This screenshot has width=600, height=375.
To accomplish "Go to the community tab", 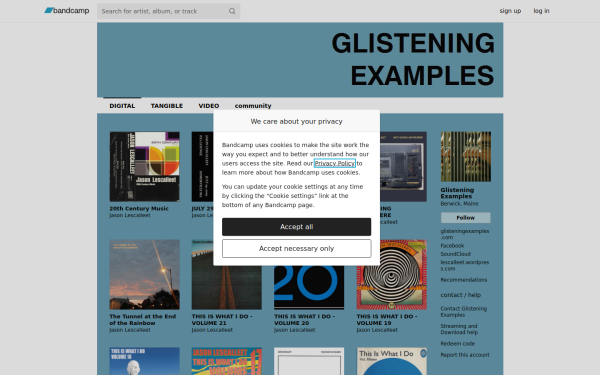I will (253, 106).
